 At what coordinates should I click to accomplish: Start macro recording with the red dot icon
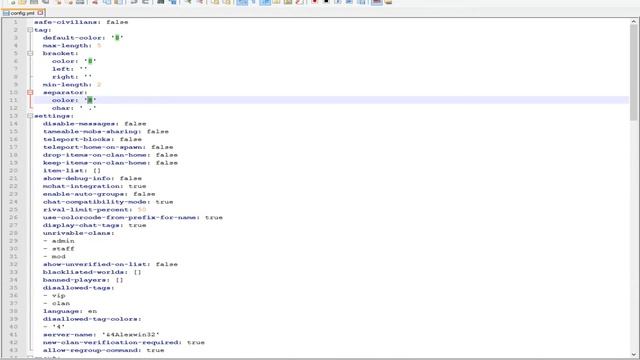point(315,2)
